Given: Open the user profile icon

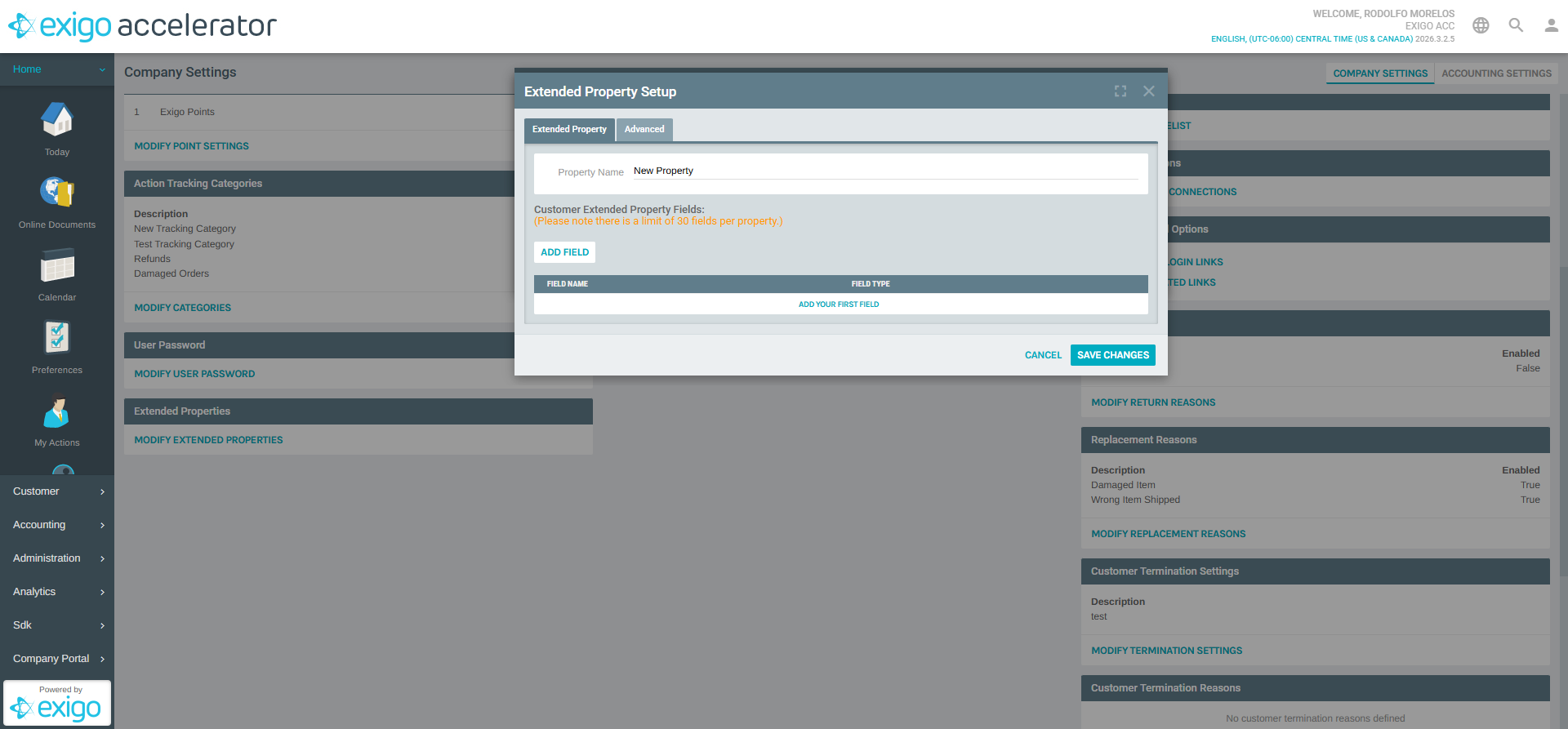Looking at the screenshot, I should coord(1551,25).
